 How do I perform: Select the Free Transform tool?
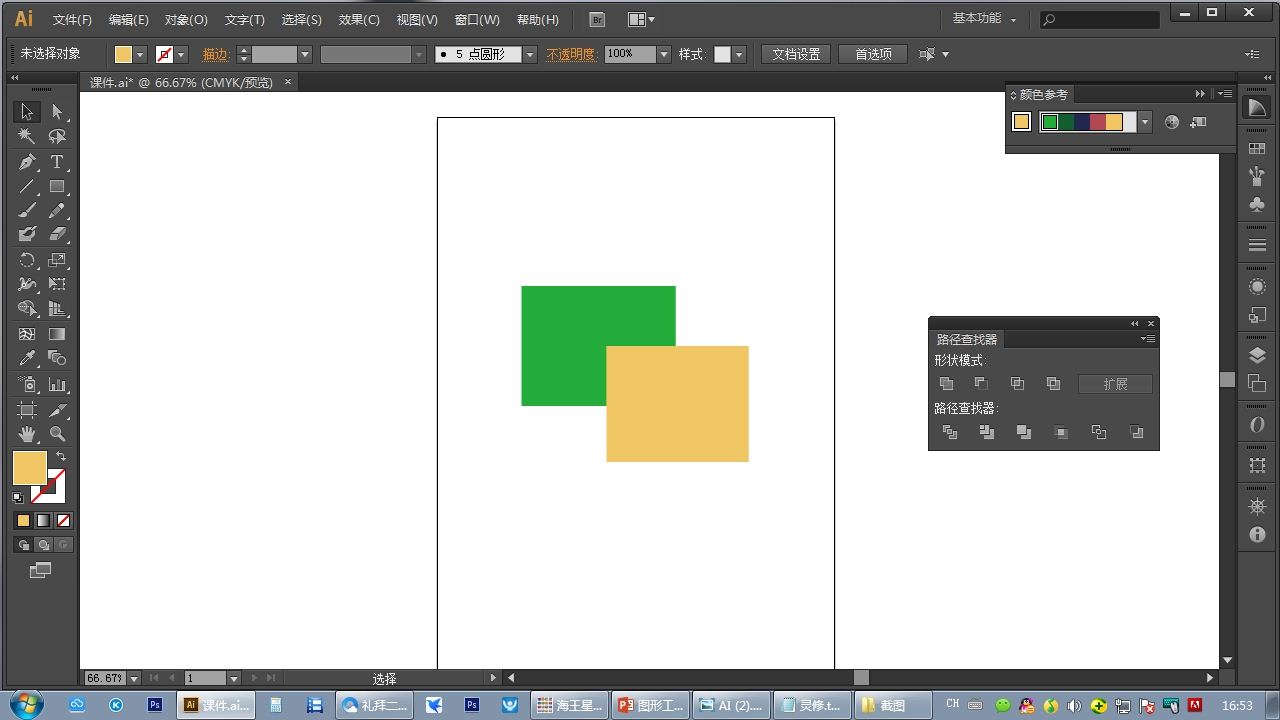pos(57,285)
